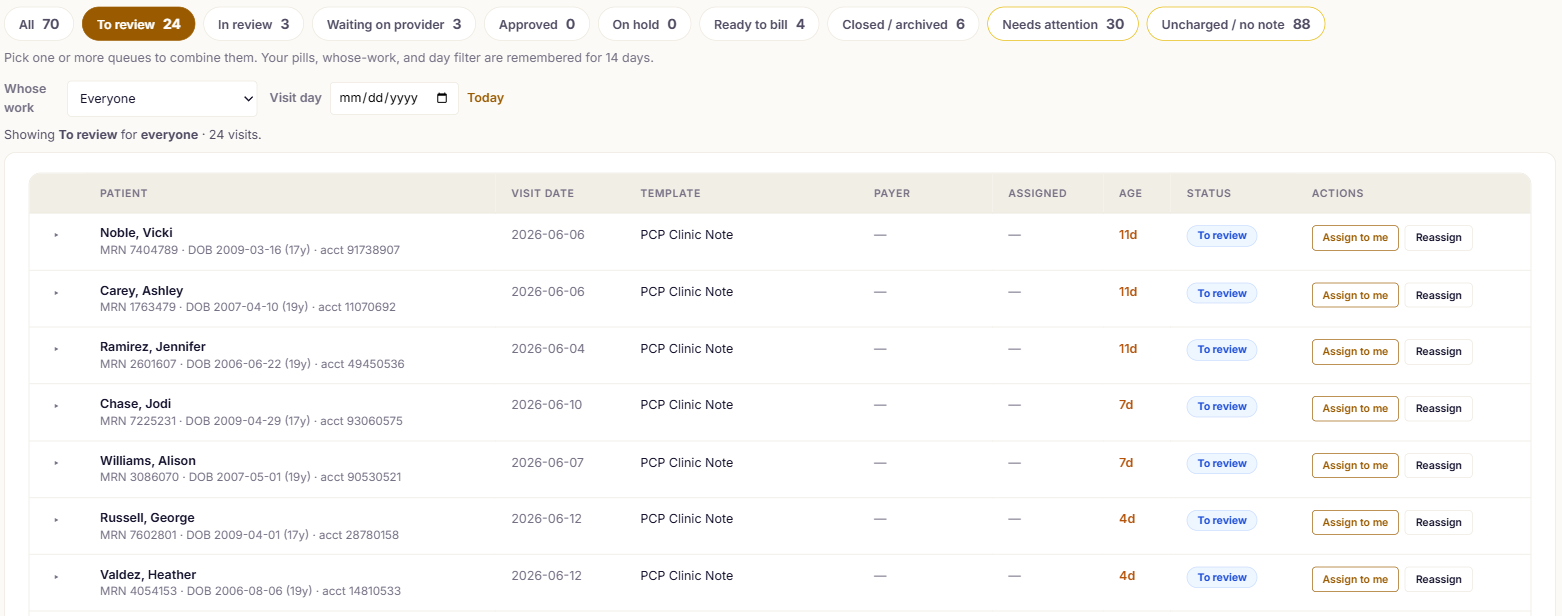Screen dimensions: 1562x616
Task: Expand the Chase, Jodi row
Action: pyautogui.click(x=56, y=405)
